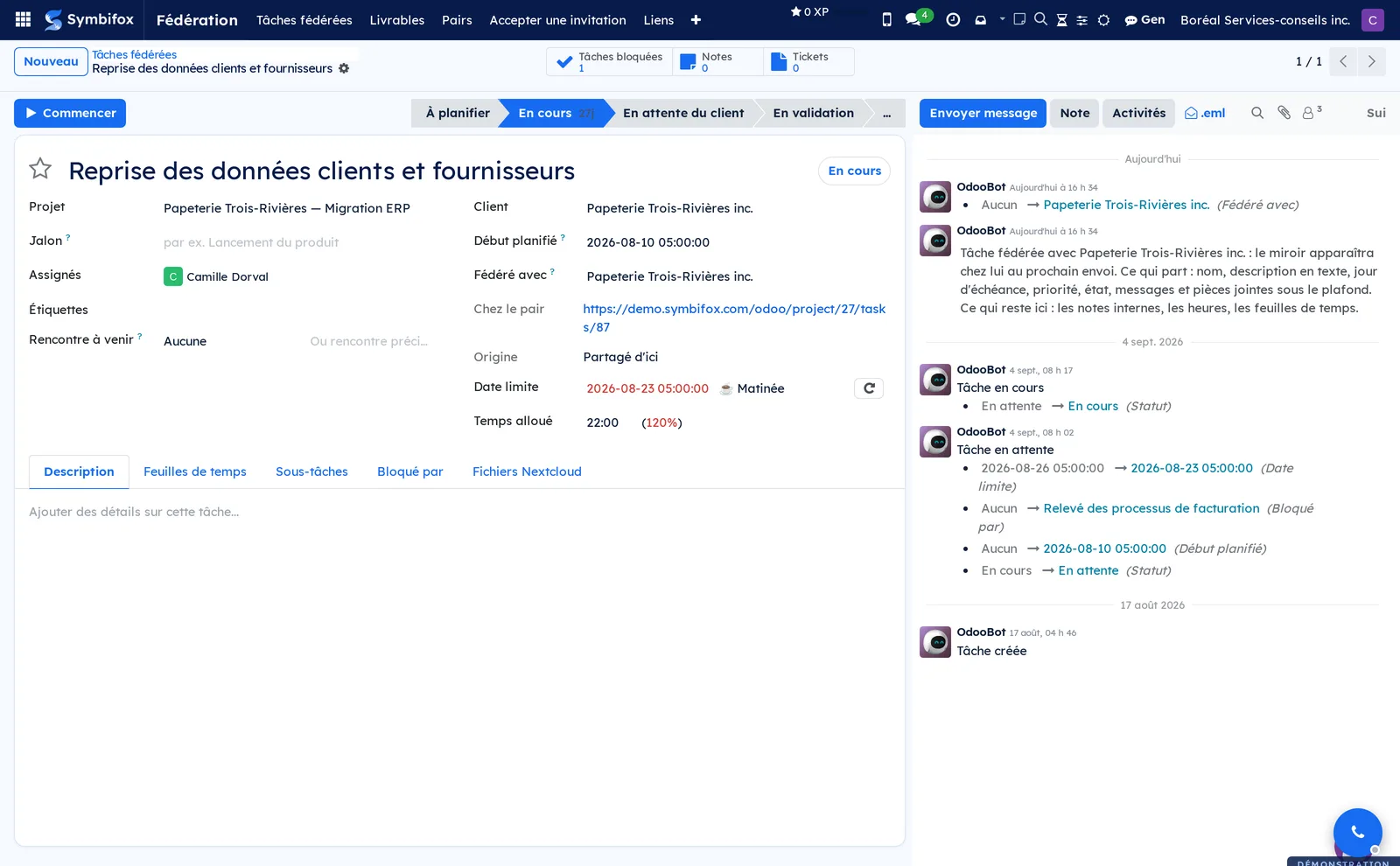
Task: Open the Tâches fédérées menu
Action: tap(304, 20)
